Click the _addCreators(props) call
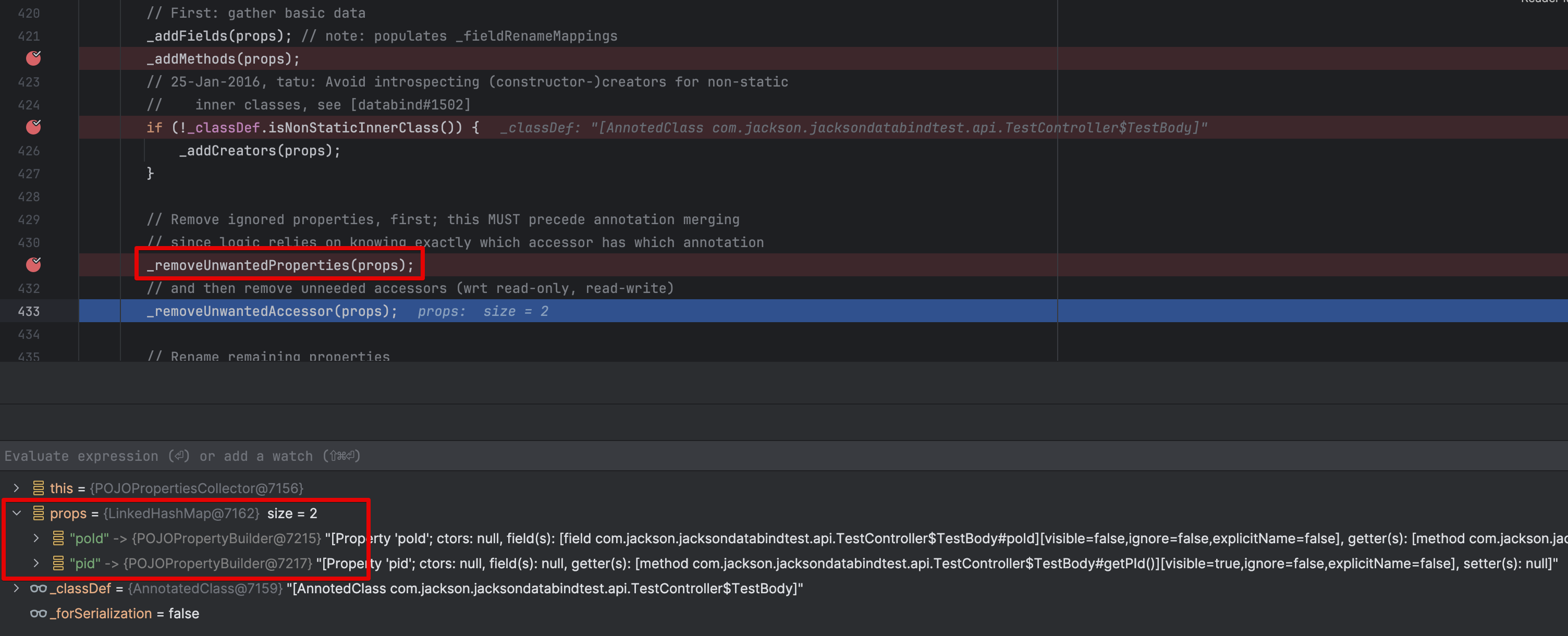 coord(259,150)
